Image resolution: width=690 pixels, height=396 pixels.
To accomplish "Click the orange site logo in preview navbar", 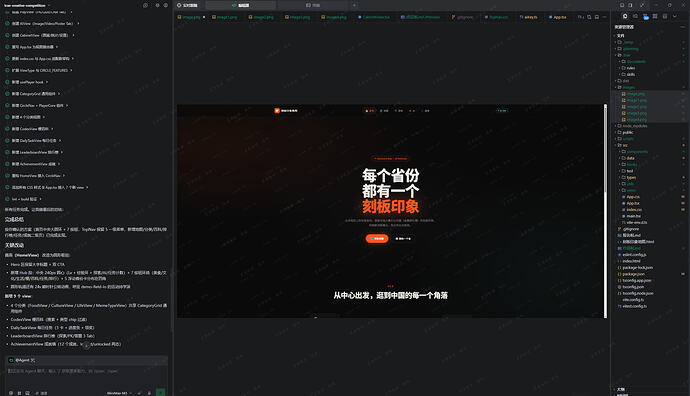I will pyautogui.click(x=277, y=111).
